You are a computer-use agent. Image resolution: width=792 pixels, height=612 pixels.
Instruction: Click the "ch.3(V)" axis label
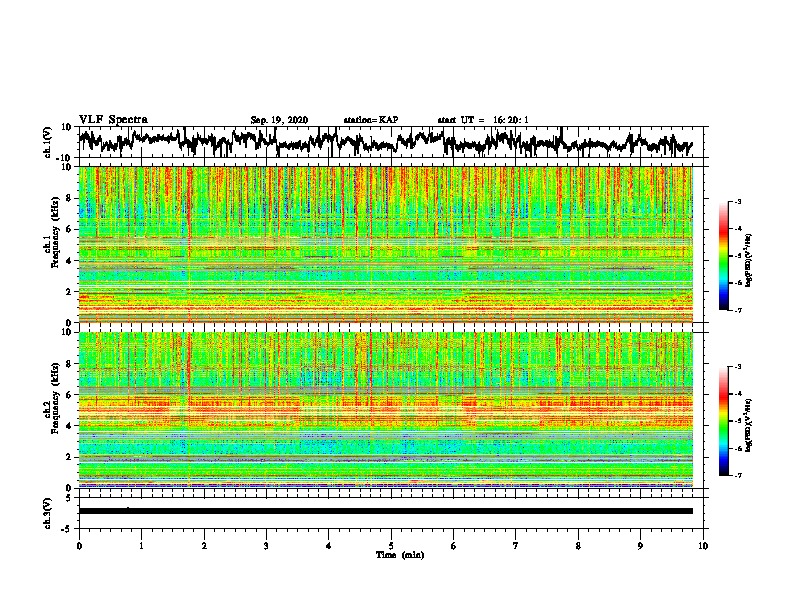[x=47, y=513]
